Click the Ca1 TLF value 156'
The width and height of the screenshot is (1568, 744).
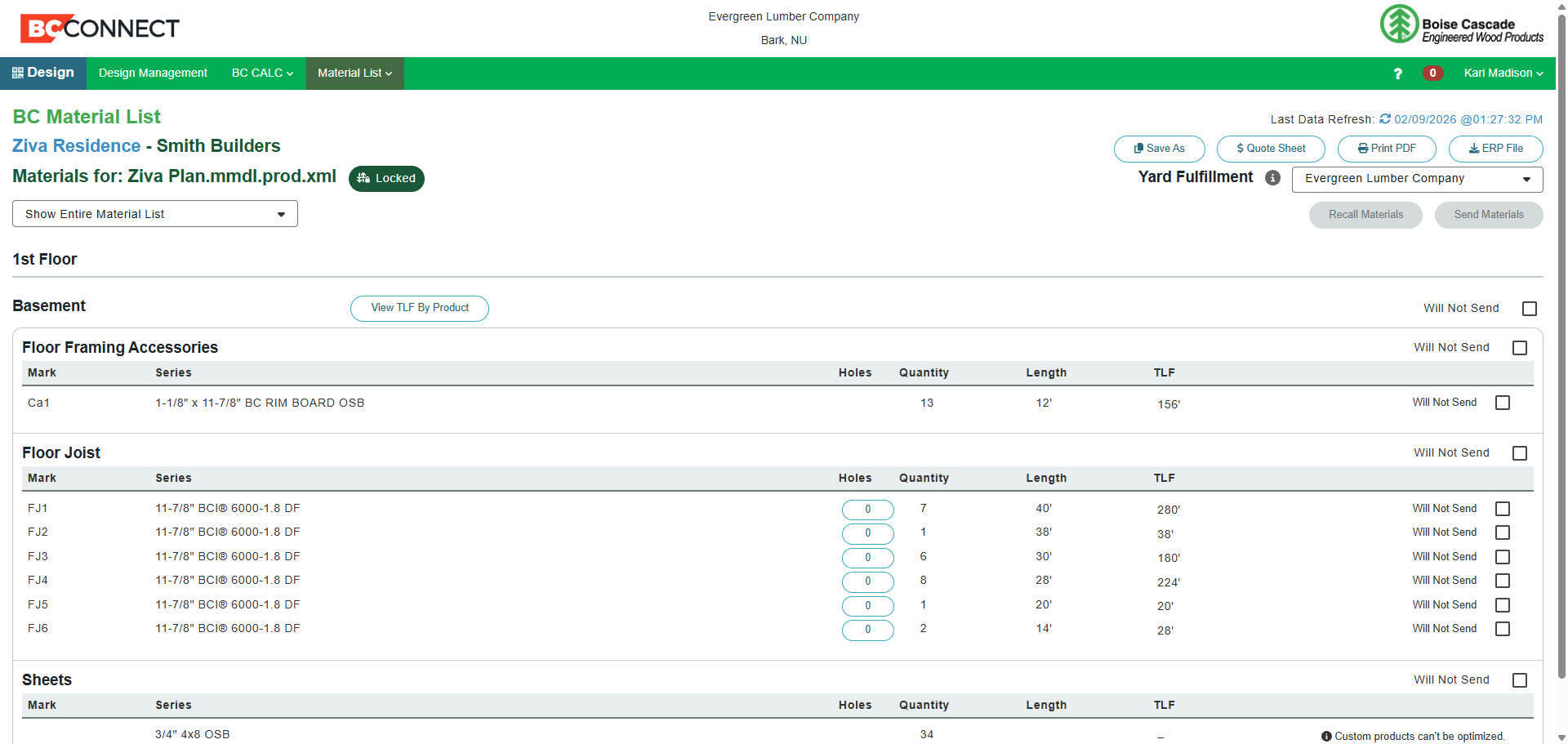[1169, 404]
